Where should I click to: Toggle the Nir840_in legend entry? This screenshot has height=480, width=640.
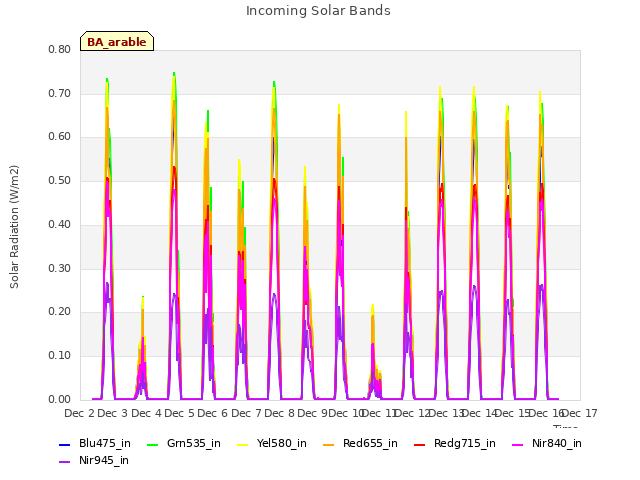point(547,443)
